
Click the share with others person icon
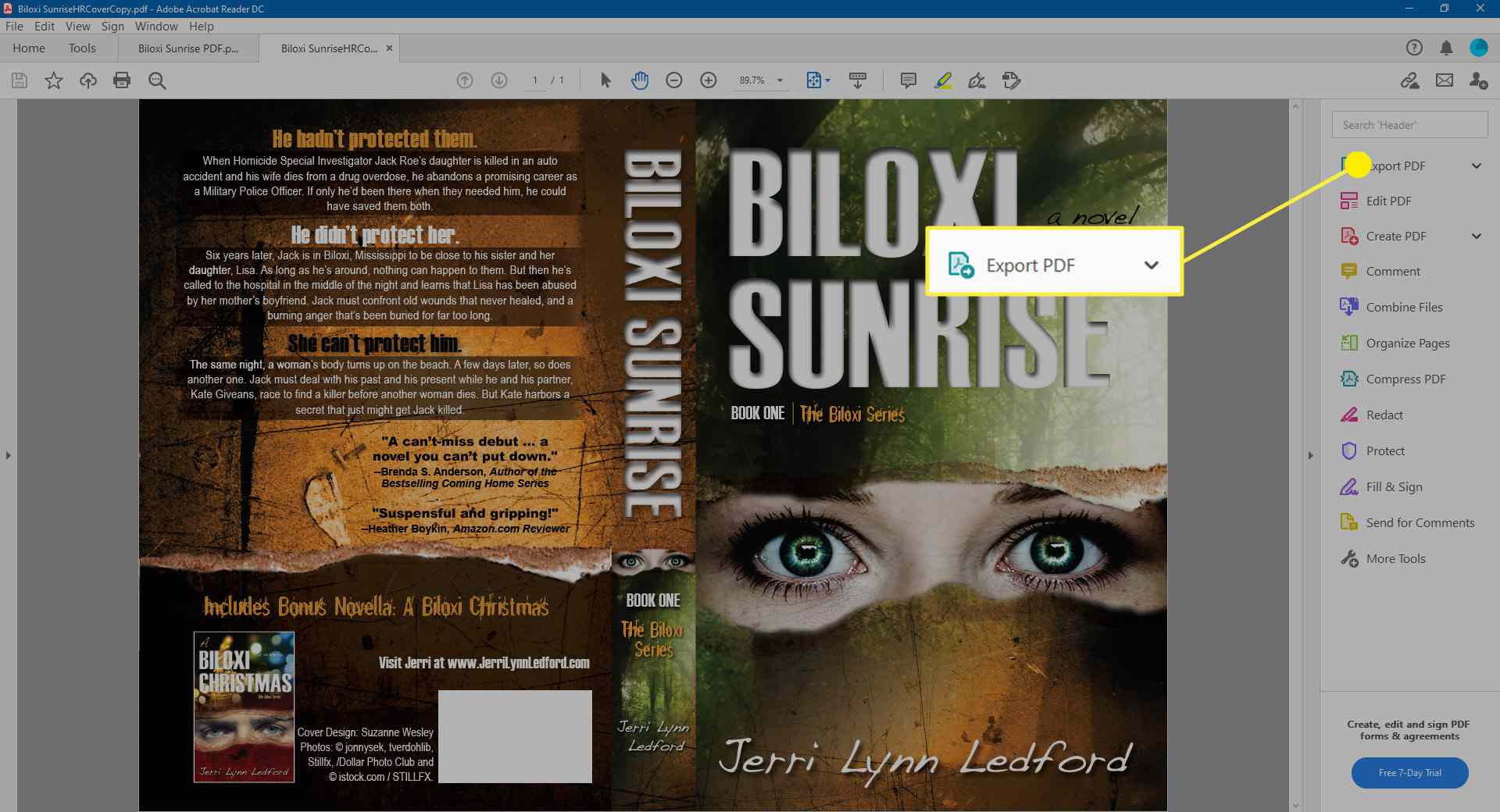pos(1478,80)
